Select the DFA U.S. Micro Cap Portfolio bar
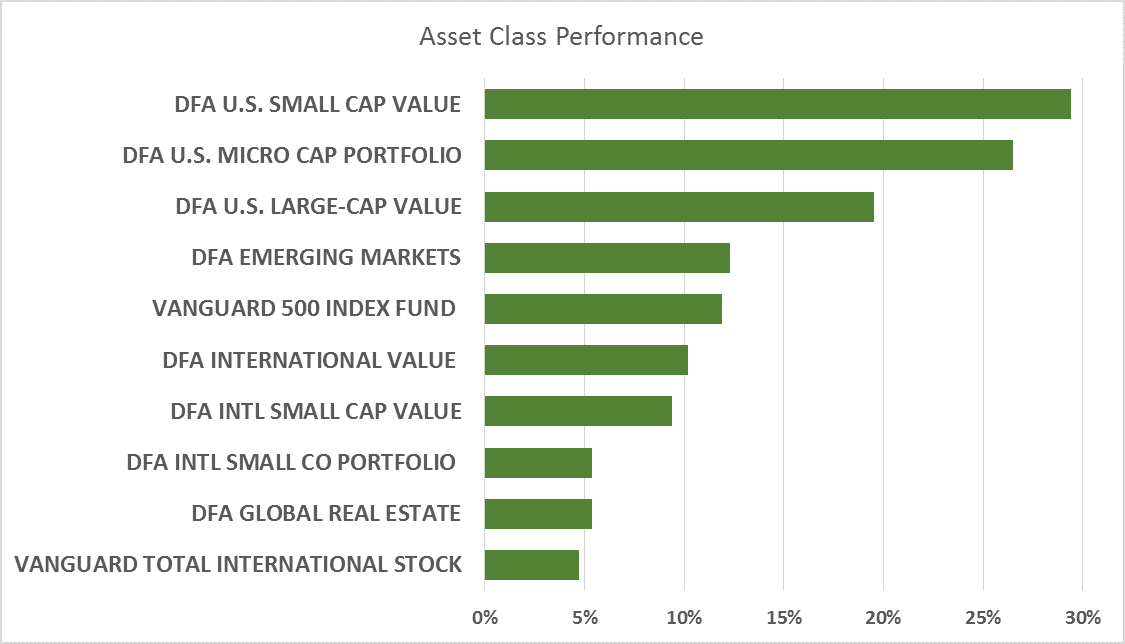The image size is (1125, 644). 748,155
